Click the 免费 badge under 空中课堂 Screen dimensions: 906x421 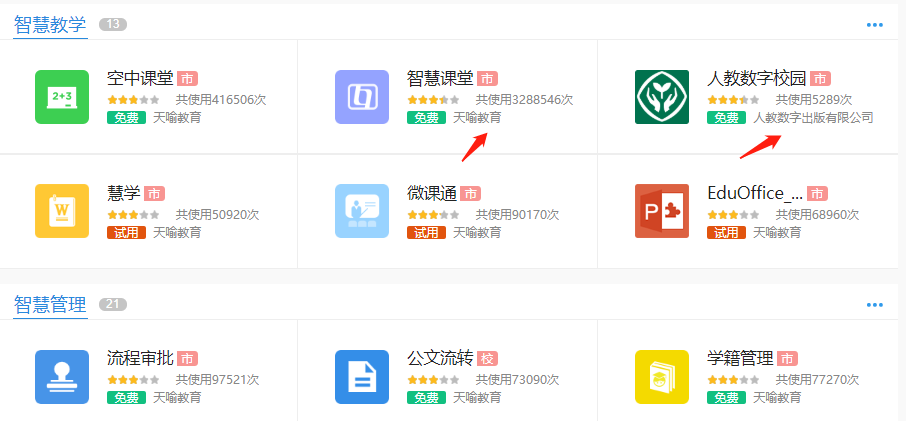point(126,118)
